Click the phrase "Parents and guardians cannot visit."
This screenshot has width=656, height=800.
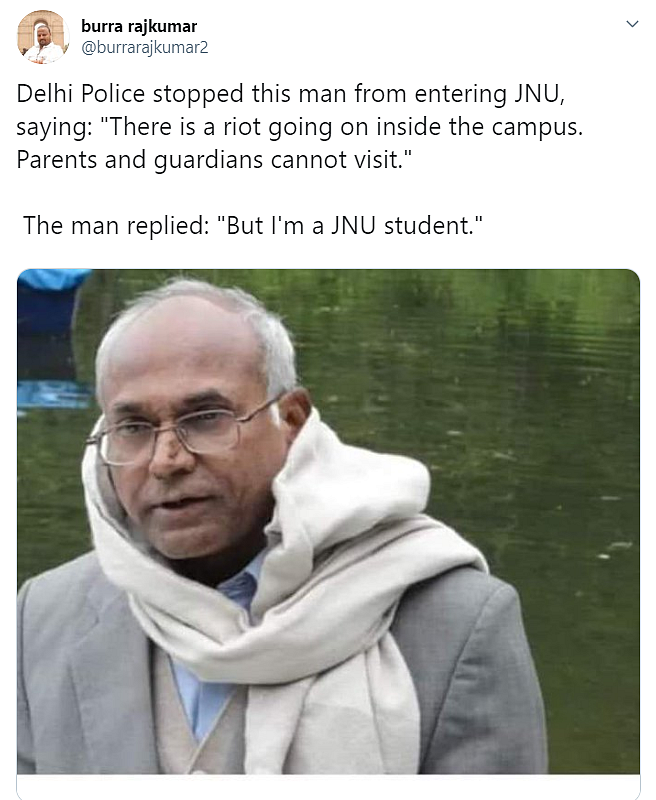214,160
